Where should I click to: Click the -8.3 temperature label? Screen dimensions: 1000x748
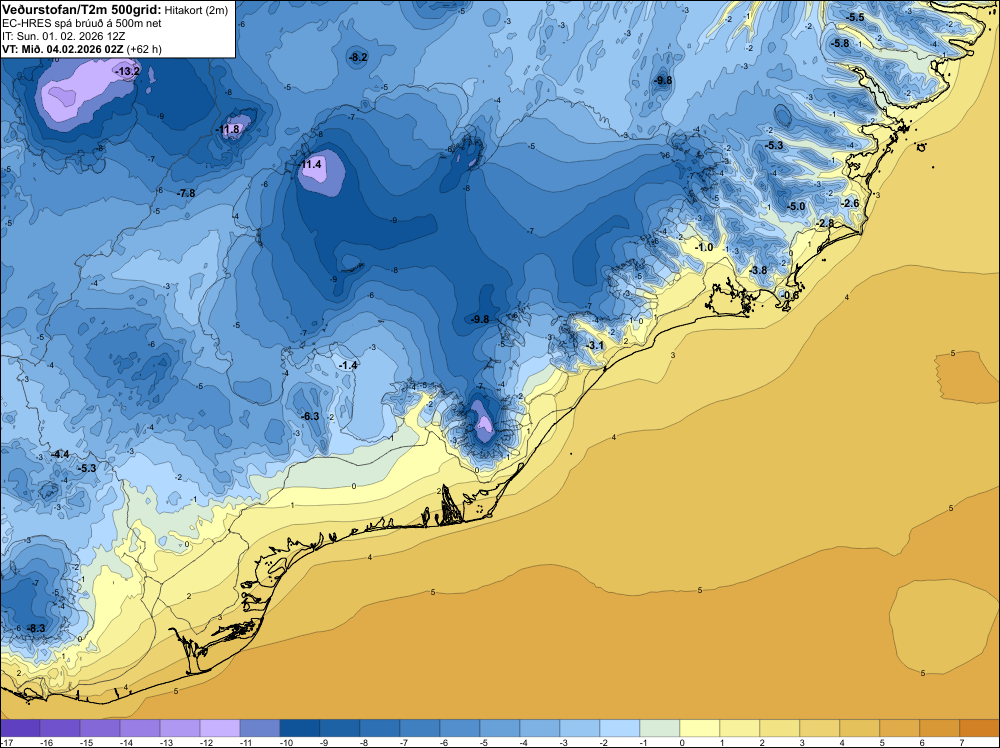(x=36, y=628)
